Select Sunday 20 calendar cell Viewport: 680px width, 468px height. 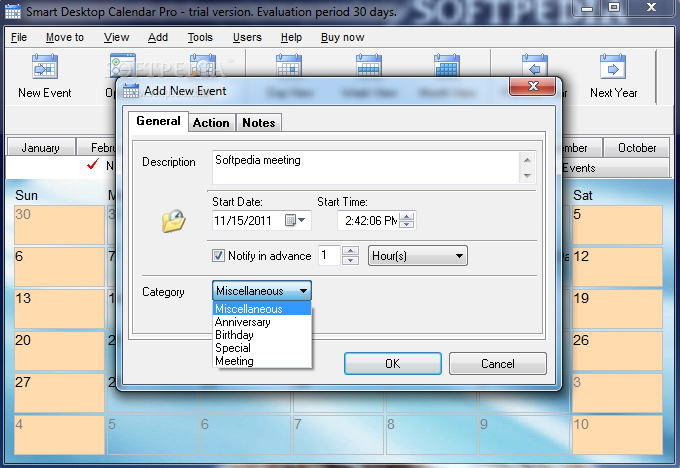[59, 350]
